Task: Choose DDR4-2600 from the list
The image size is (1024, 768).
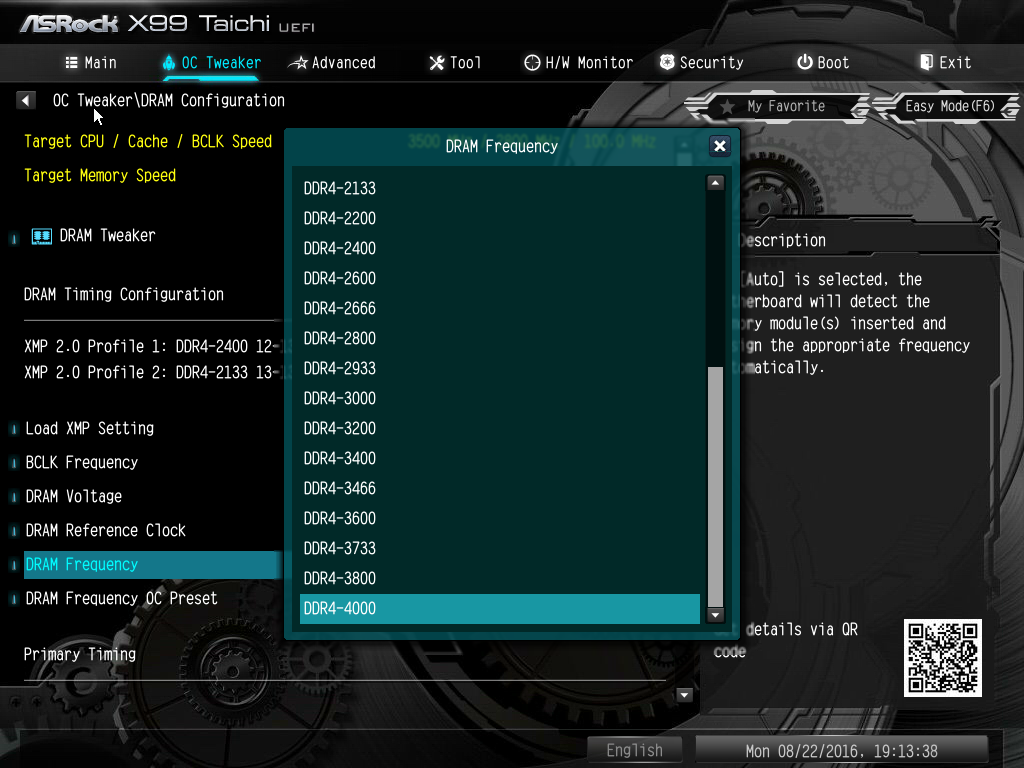Action: 500,278
